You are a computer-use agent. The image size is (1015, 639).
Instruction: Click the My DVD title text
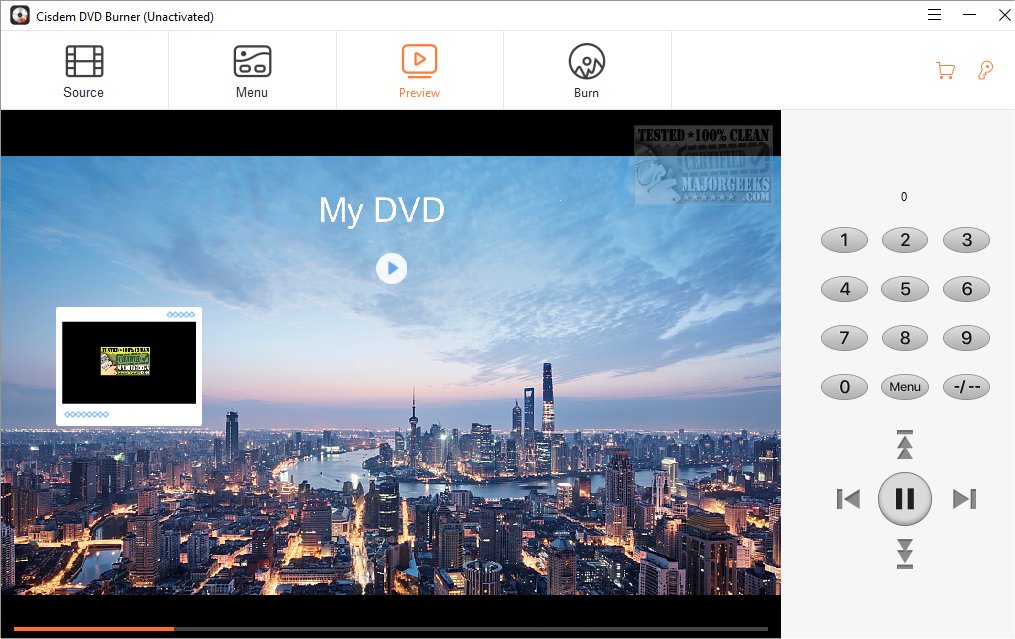382,211
